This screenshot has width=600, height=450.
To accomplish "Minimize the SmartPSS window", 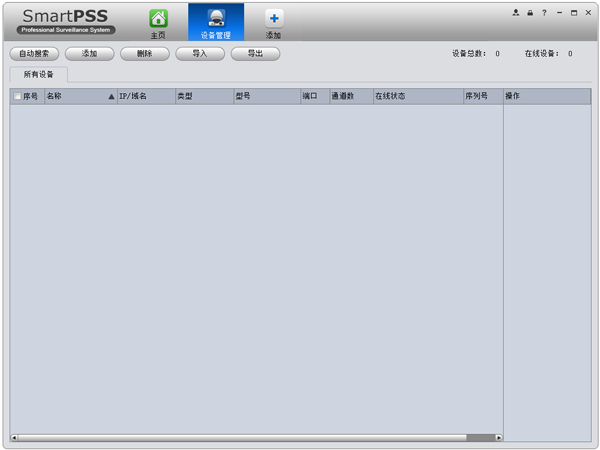I will [x=559, y=13].
